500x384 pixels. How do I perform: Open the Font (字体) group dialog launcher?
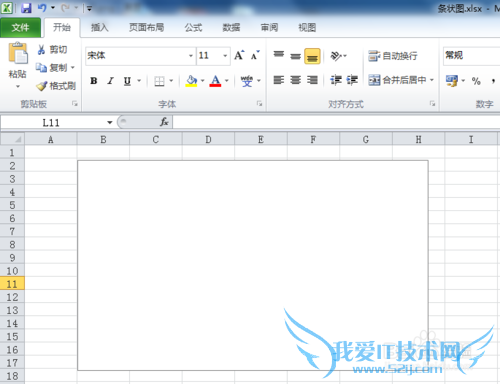coord(259,104)
